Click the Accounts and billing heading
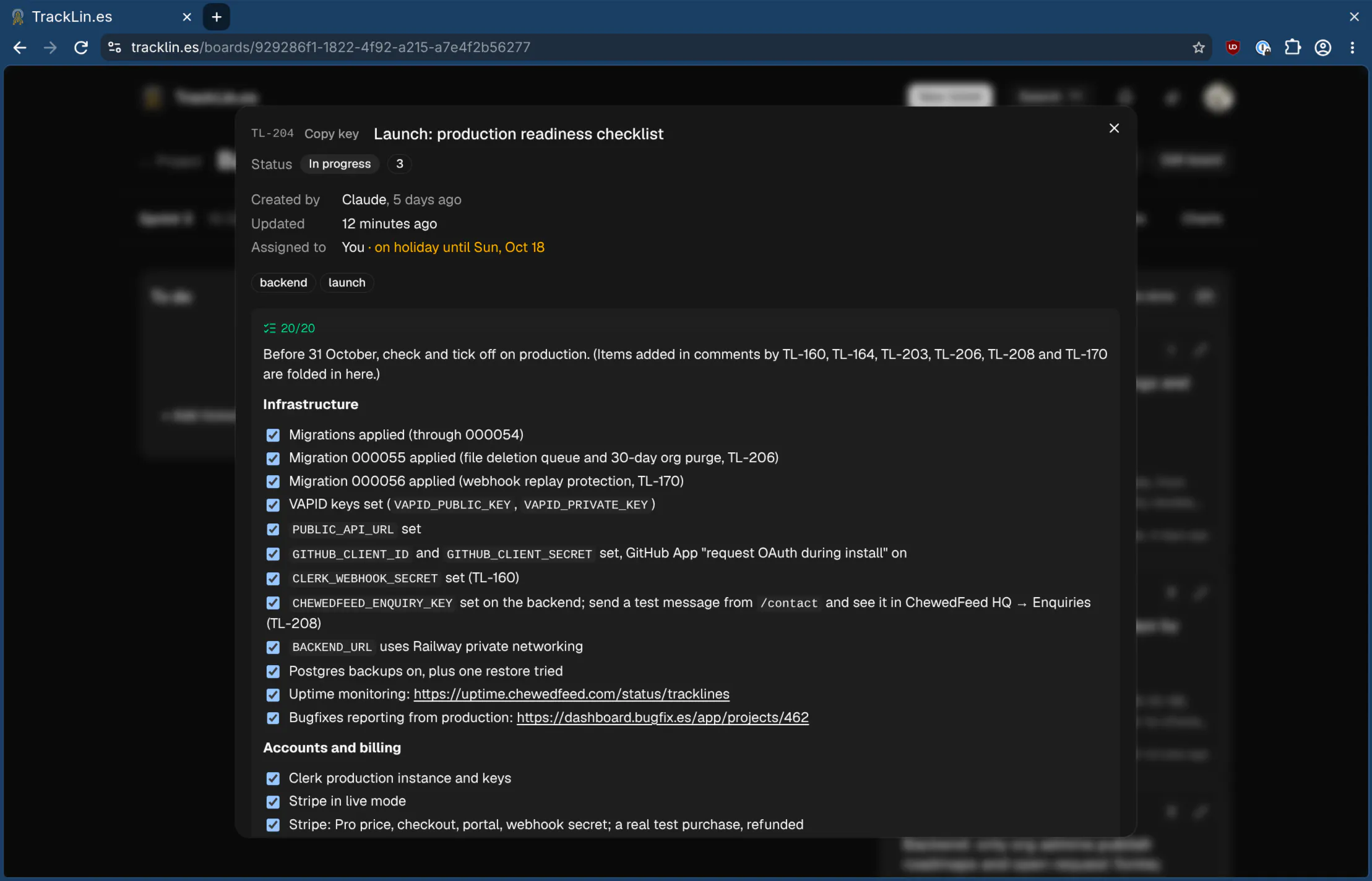Viewport: 1372px width, 881px height. pos(332,748)
